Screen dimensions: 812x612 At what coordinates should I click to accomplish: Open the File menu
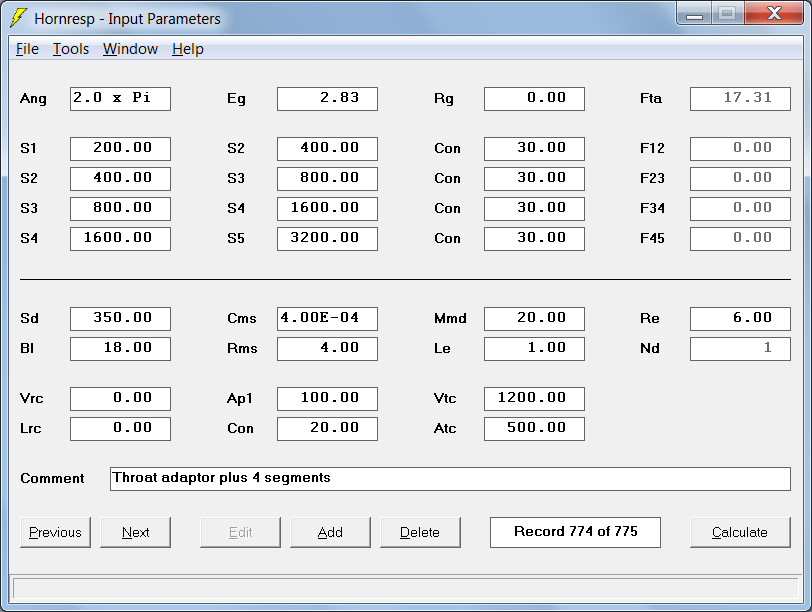tap(27, 49)
